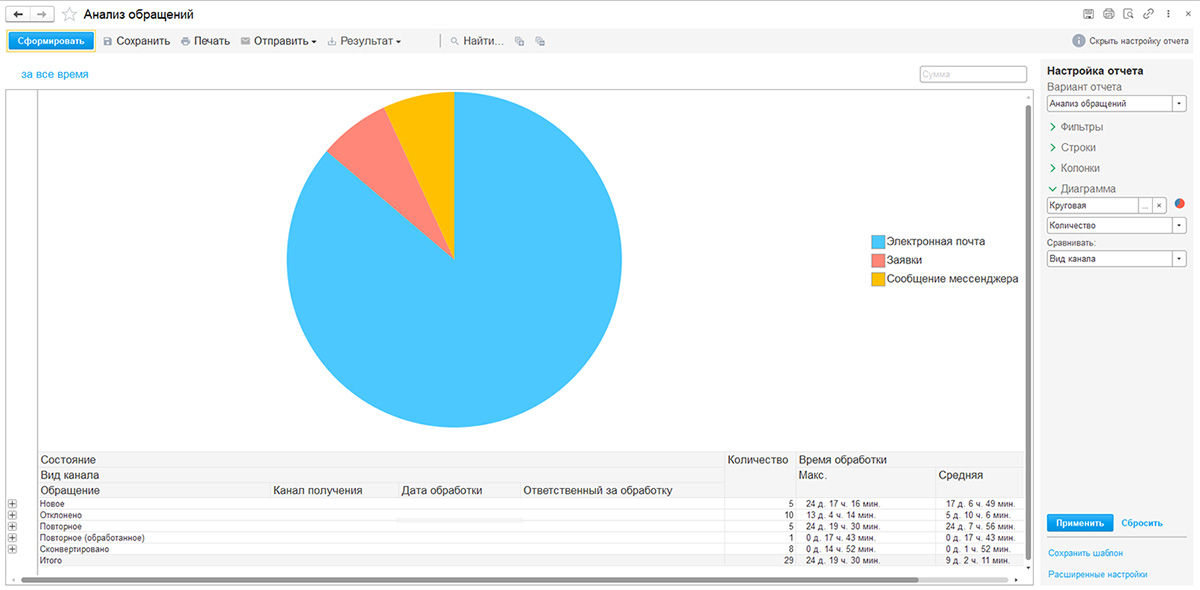
Task: Click the printer icon in title bar
Action: (1108, 14)
